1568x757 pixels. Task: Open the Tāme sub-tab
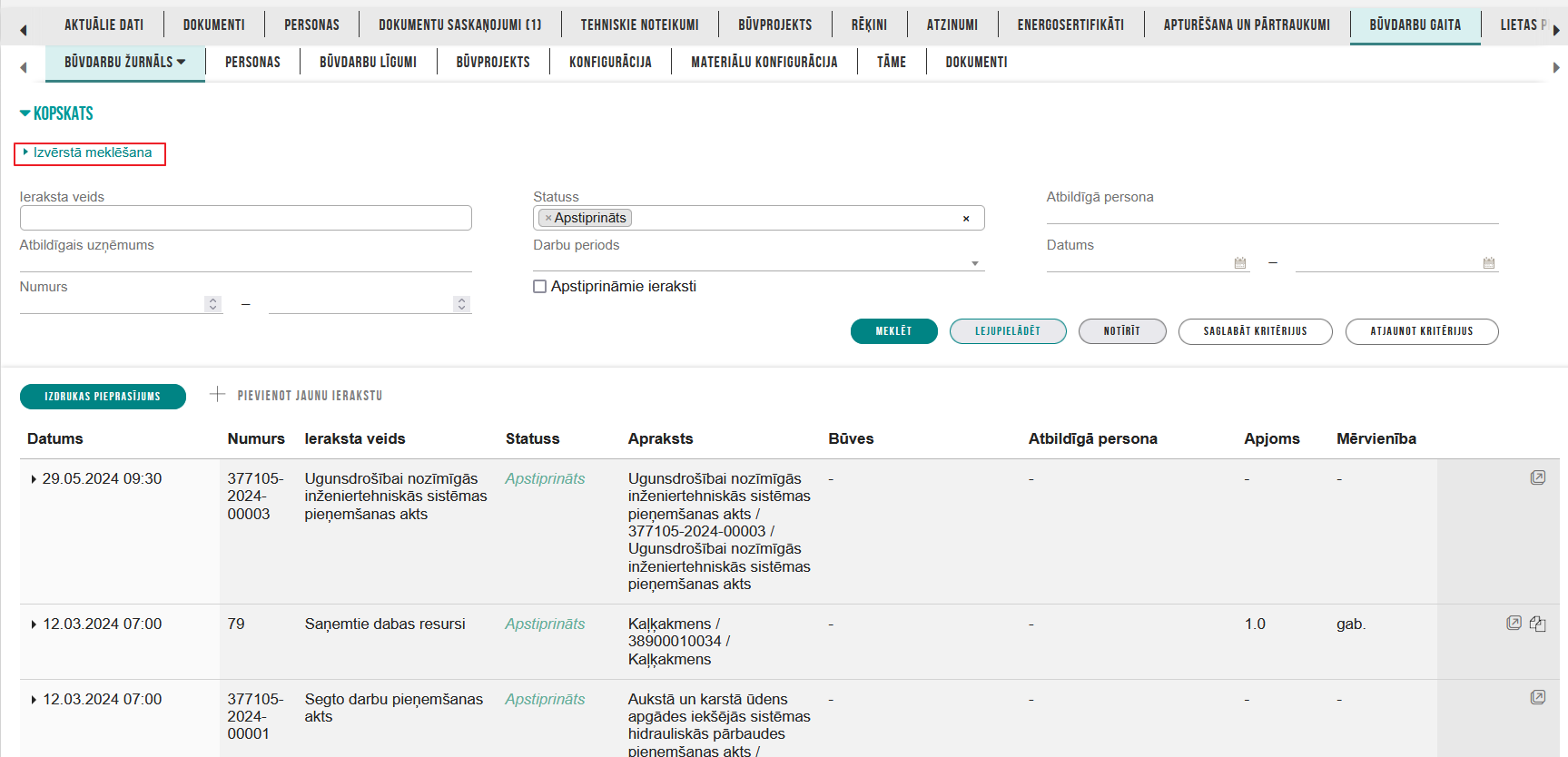click(x=891, y=62)
